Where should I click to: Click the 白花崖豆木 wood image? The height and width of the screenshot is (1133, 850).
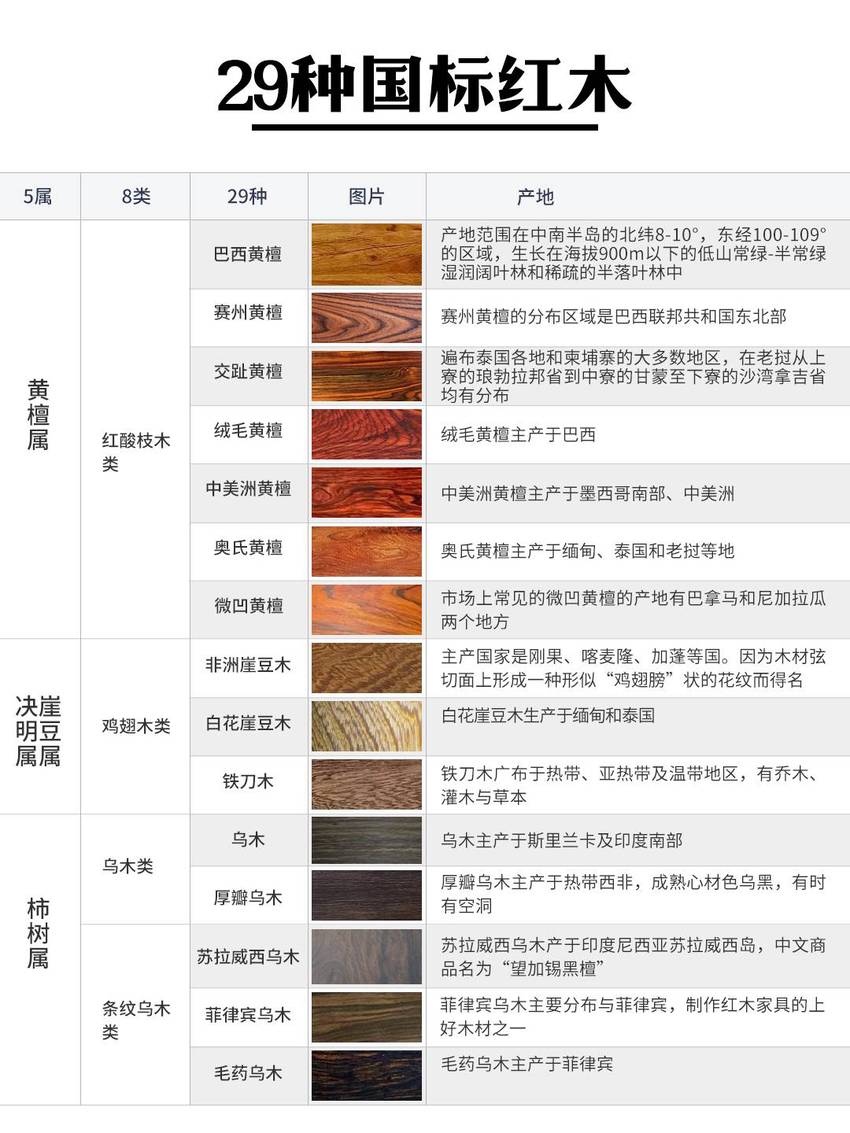tap(366, 726)
